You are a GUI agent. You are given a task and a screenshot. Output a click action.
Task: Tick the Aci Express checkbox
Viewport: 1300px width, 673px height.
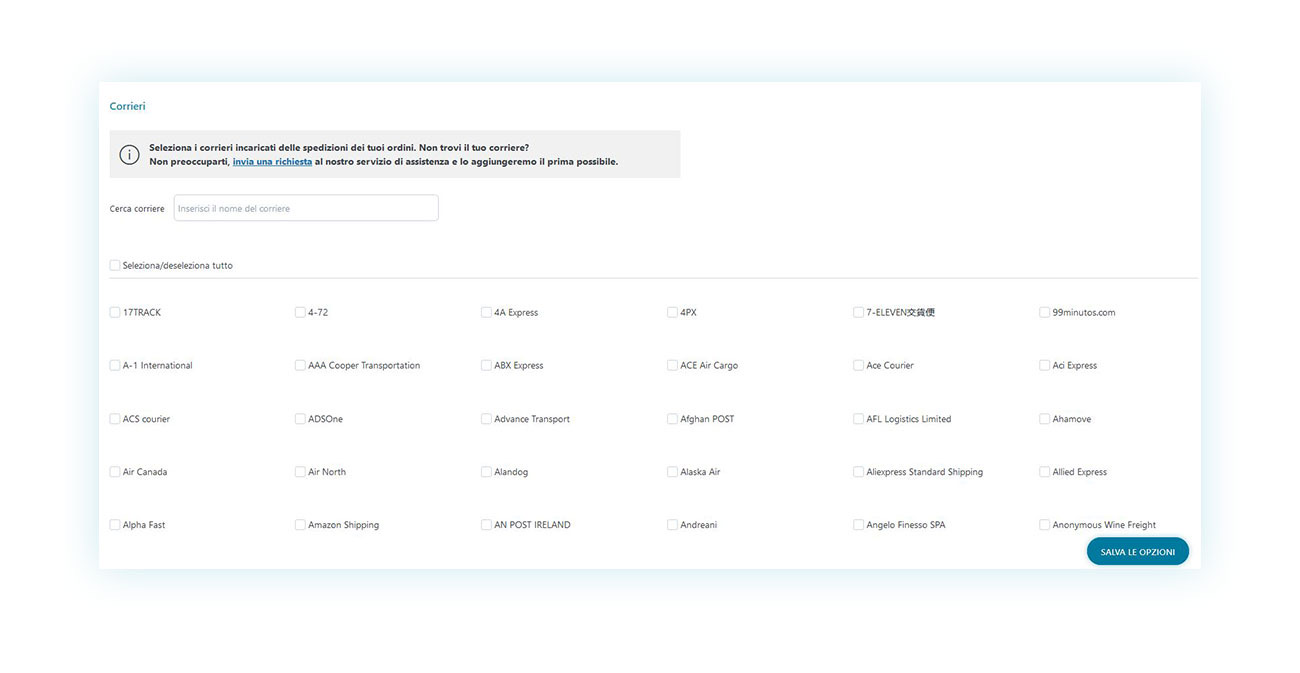coord(1044,365)
